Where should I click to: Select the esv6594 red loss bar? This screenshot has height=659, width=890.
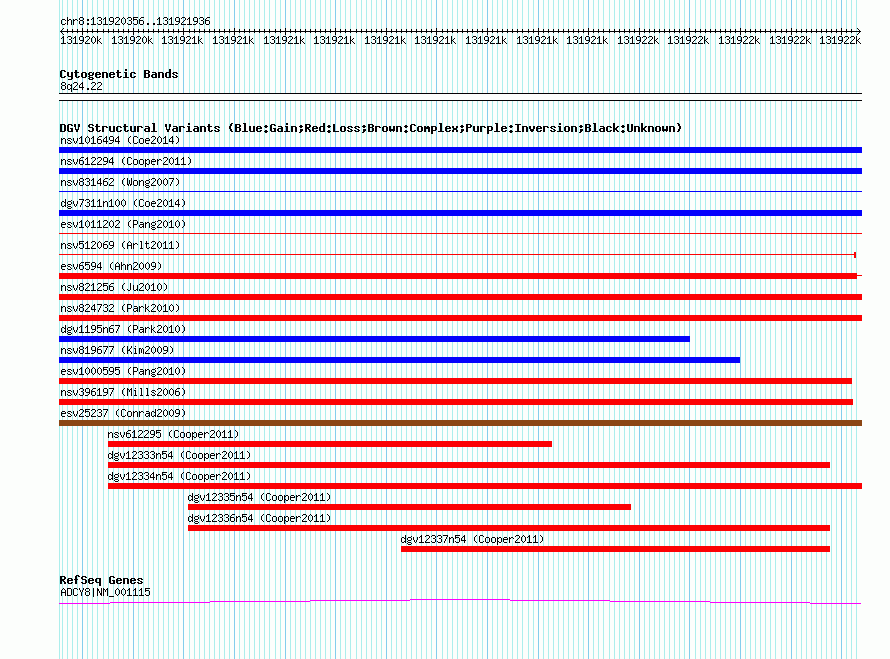pyautogui.click(x=458, y=276)
